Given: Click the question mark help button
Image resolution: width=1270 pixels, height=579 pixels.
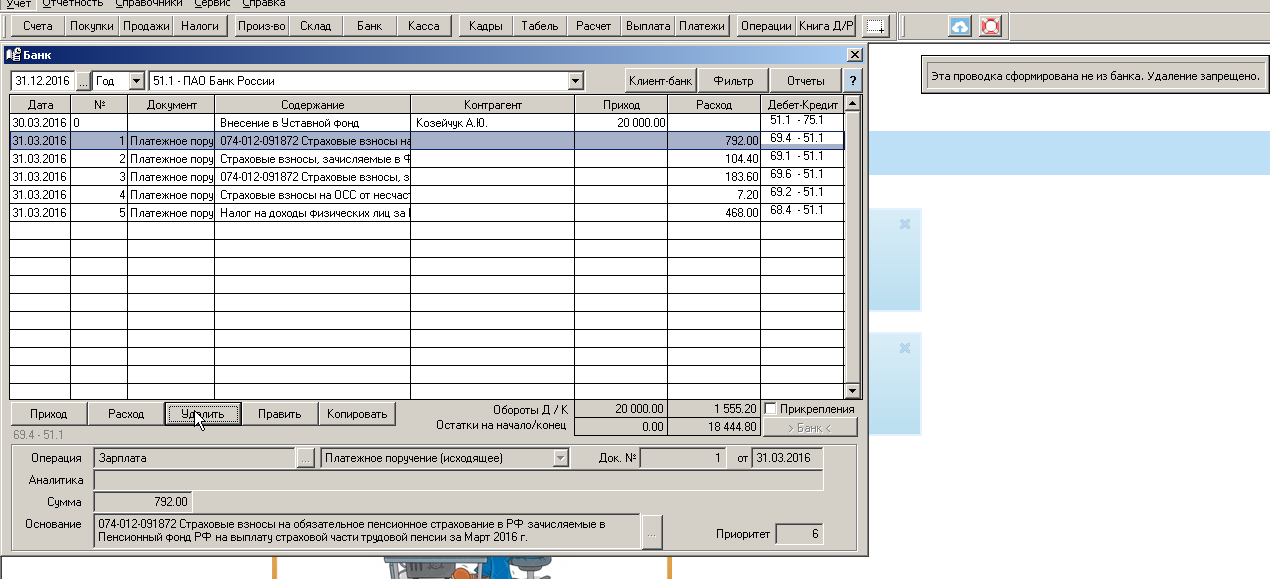Looking at the screenshot, I should click(x=852, y=81).
